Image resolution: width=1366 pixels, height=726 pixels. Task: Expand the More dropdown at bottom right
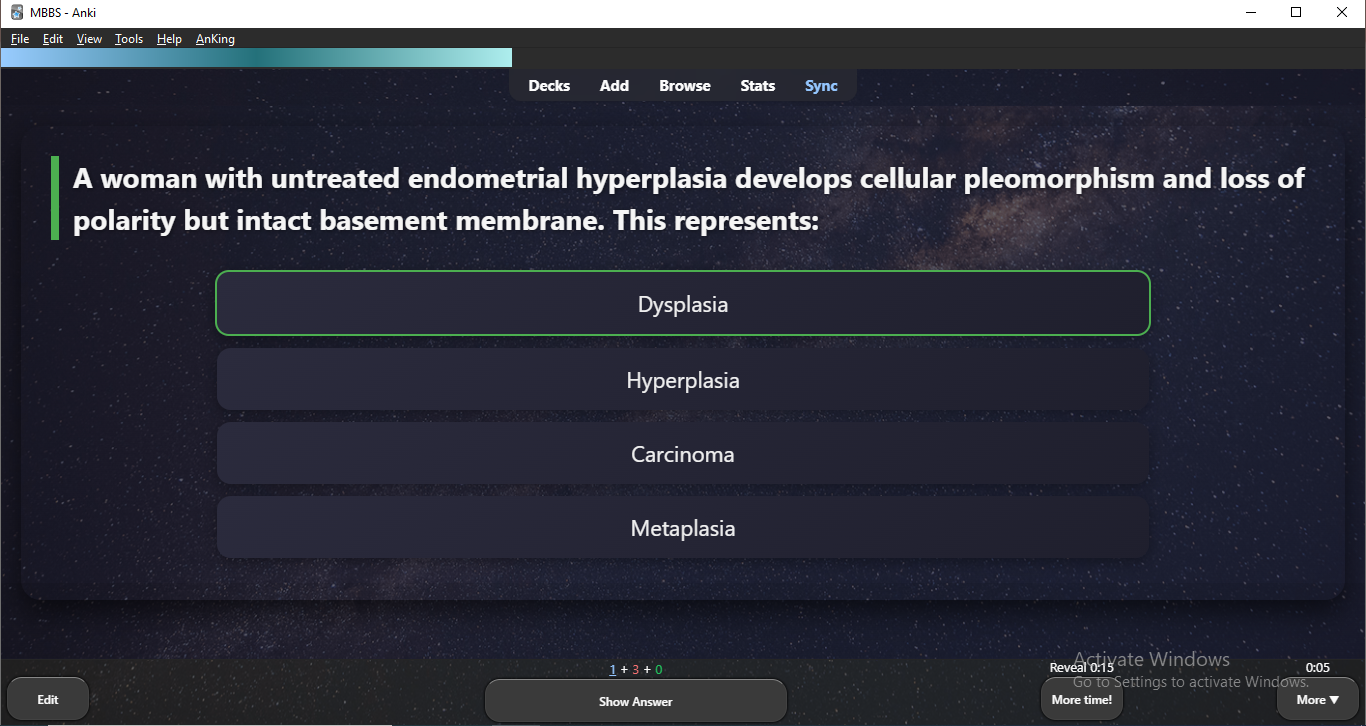point(1317,700)
